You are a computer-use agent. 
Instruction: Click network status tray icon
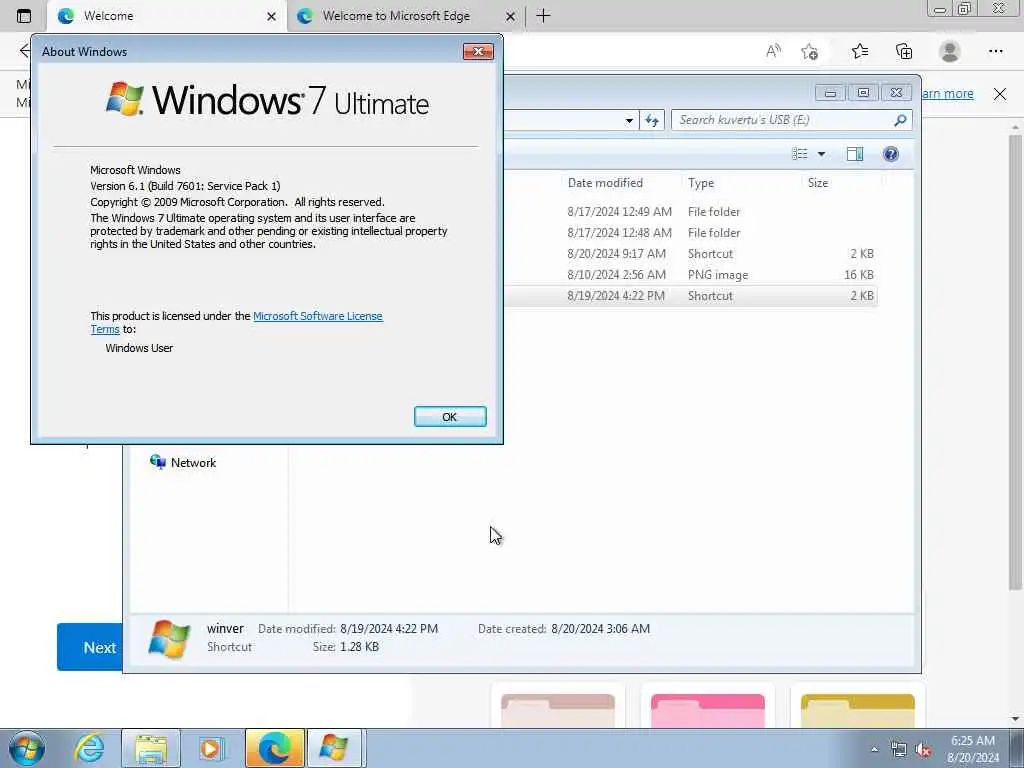tap(899, 750)
